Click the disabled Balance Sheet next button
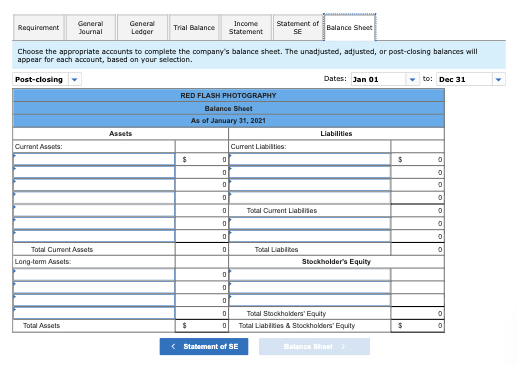This screenshot has width=517, height=365. 314,347
